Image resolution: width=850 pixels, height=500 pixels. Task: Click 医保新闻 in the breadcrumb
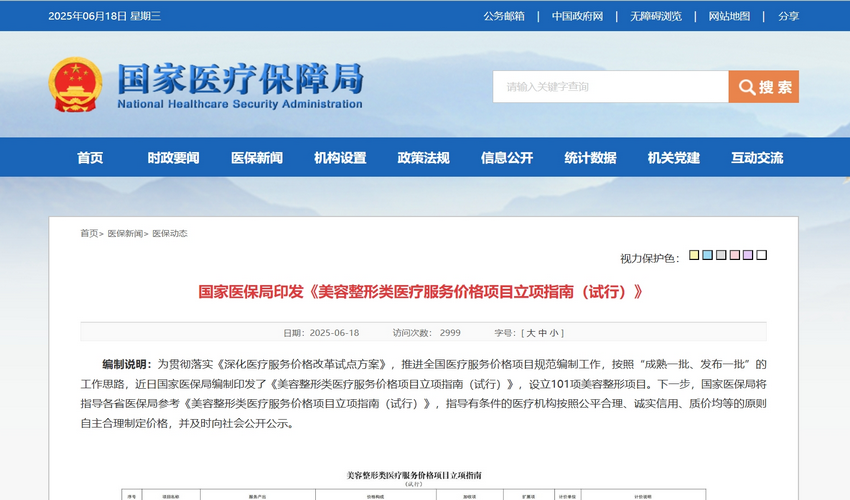point(125,233)
